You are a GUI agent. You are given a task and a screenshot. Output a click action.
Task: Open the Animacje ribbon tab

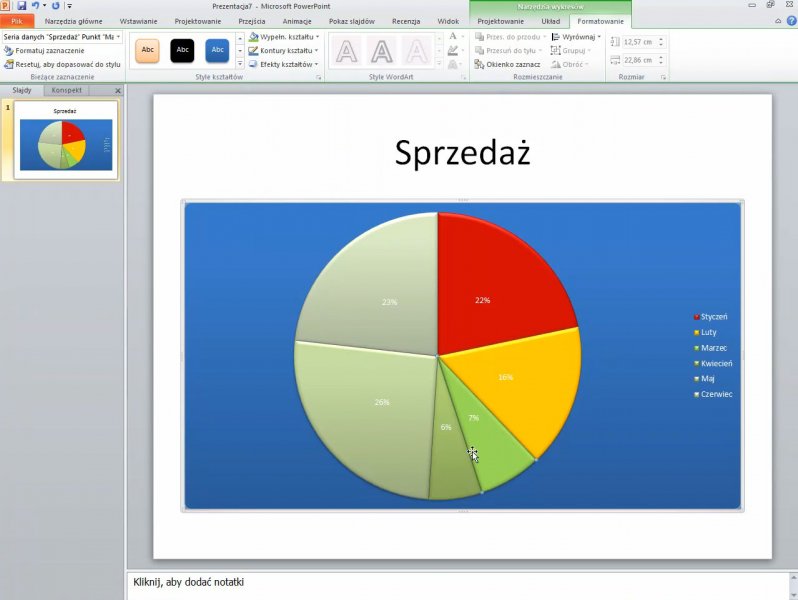pyautogui.click(x=297, y=21)
